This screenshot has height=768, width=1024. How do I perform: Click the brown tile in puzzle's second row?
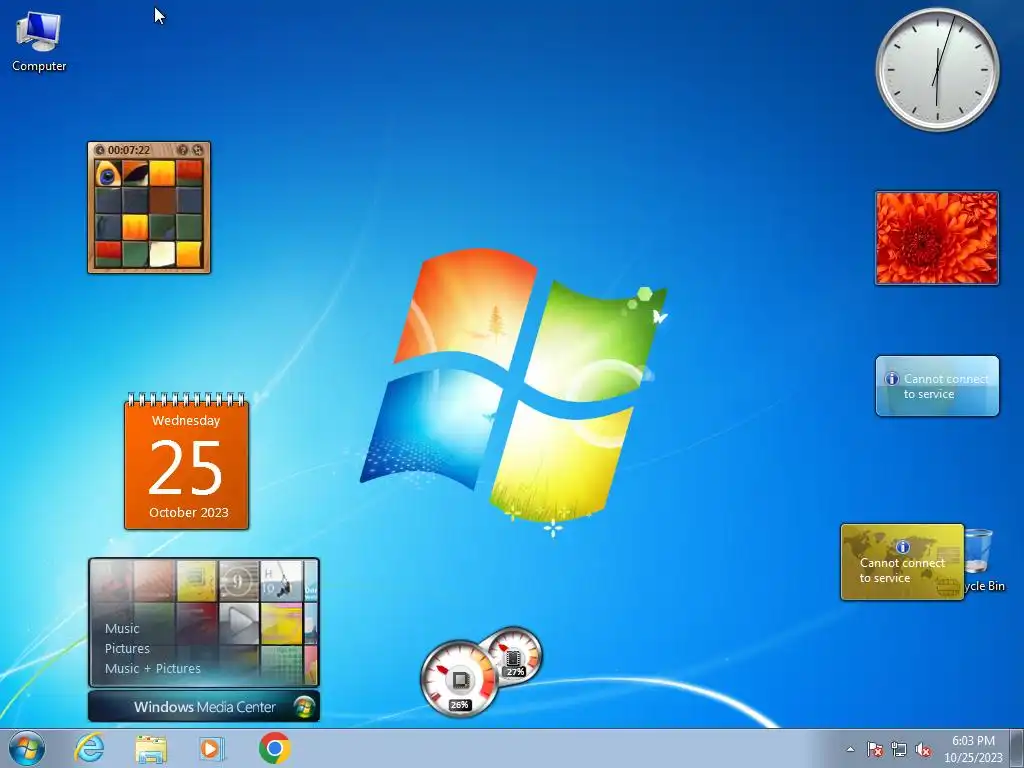pyautogui.click(x=162, y=200)
